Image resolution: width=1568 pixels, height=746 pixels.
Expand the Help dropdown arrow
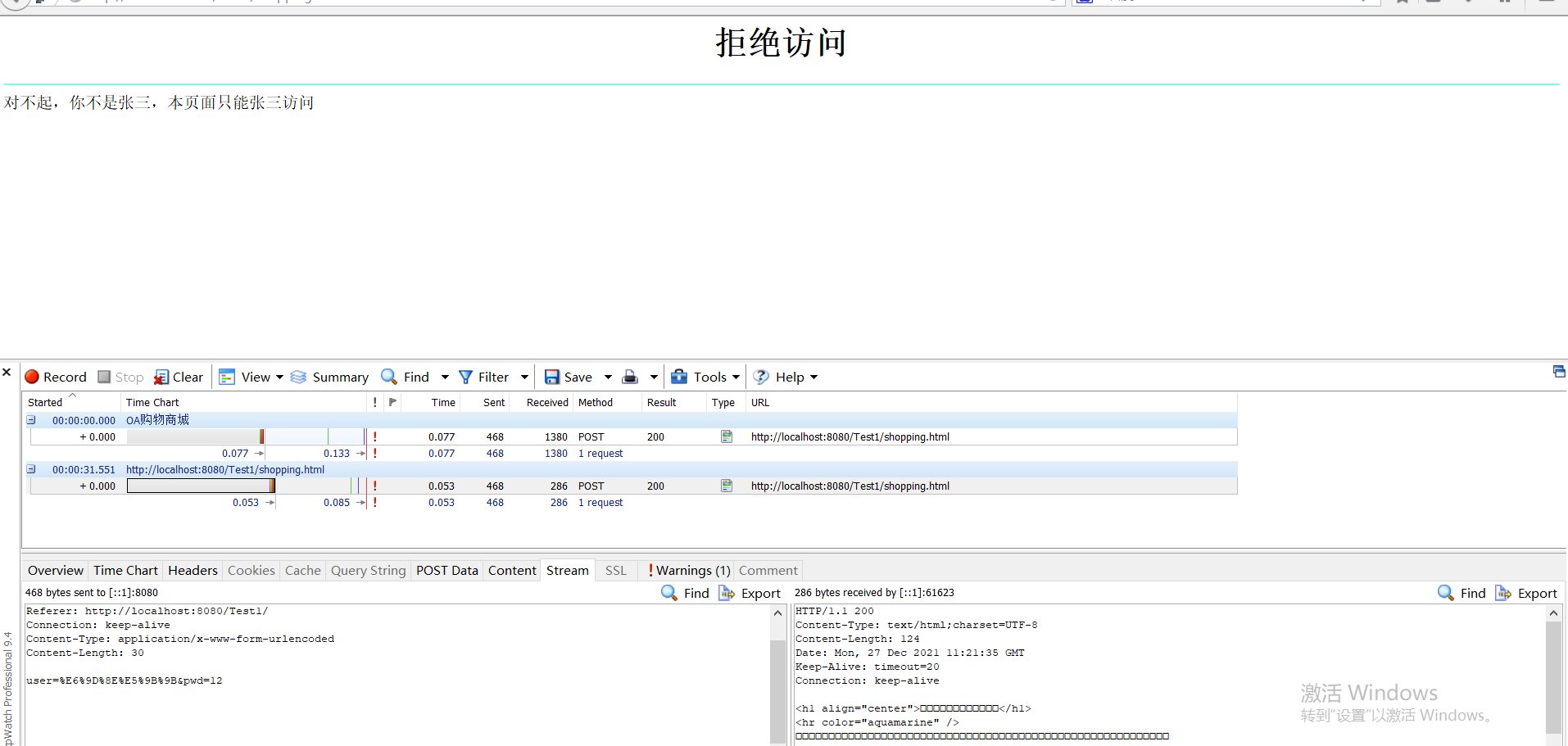[x=813, y=378]
